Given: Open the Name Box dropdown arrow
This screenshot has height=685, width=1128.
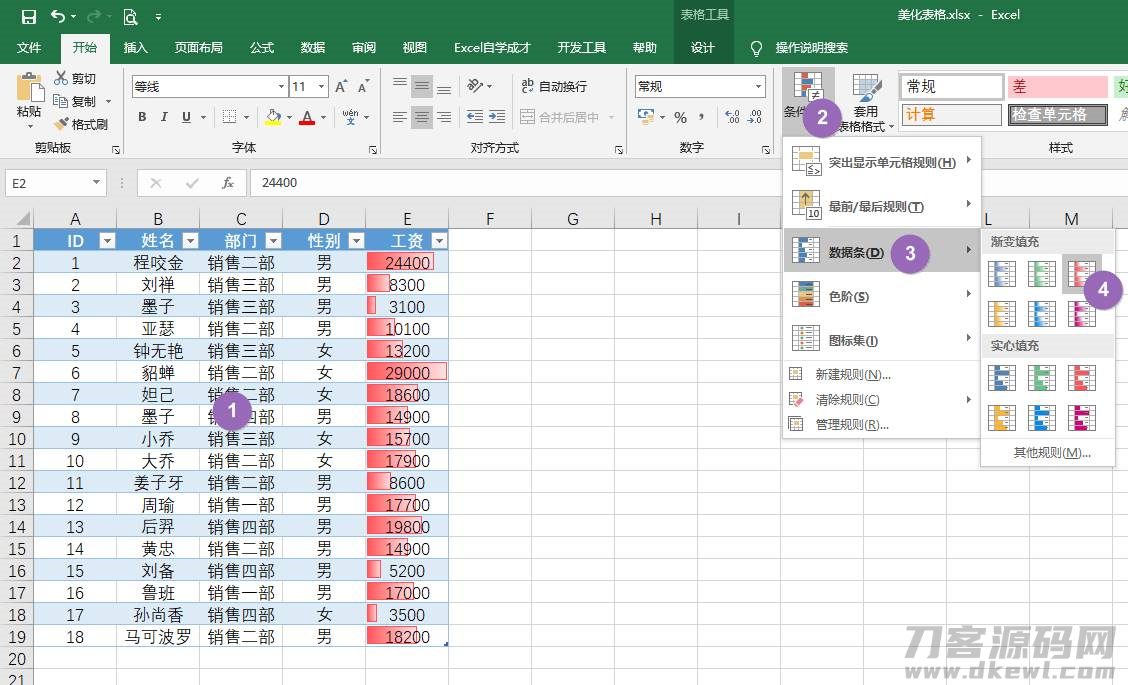Looking at the screenshot, I should pyautogui.click(x=96, y=183).
